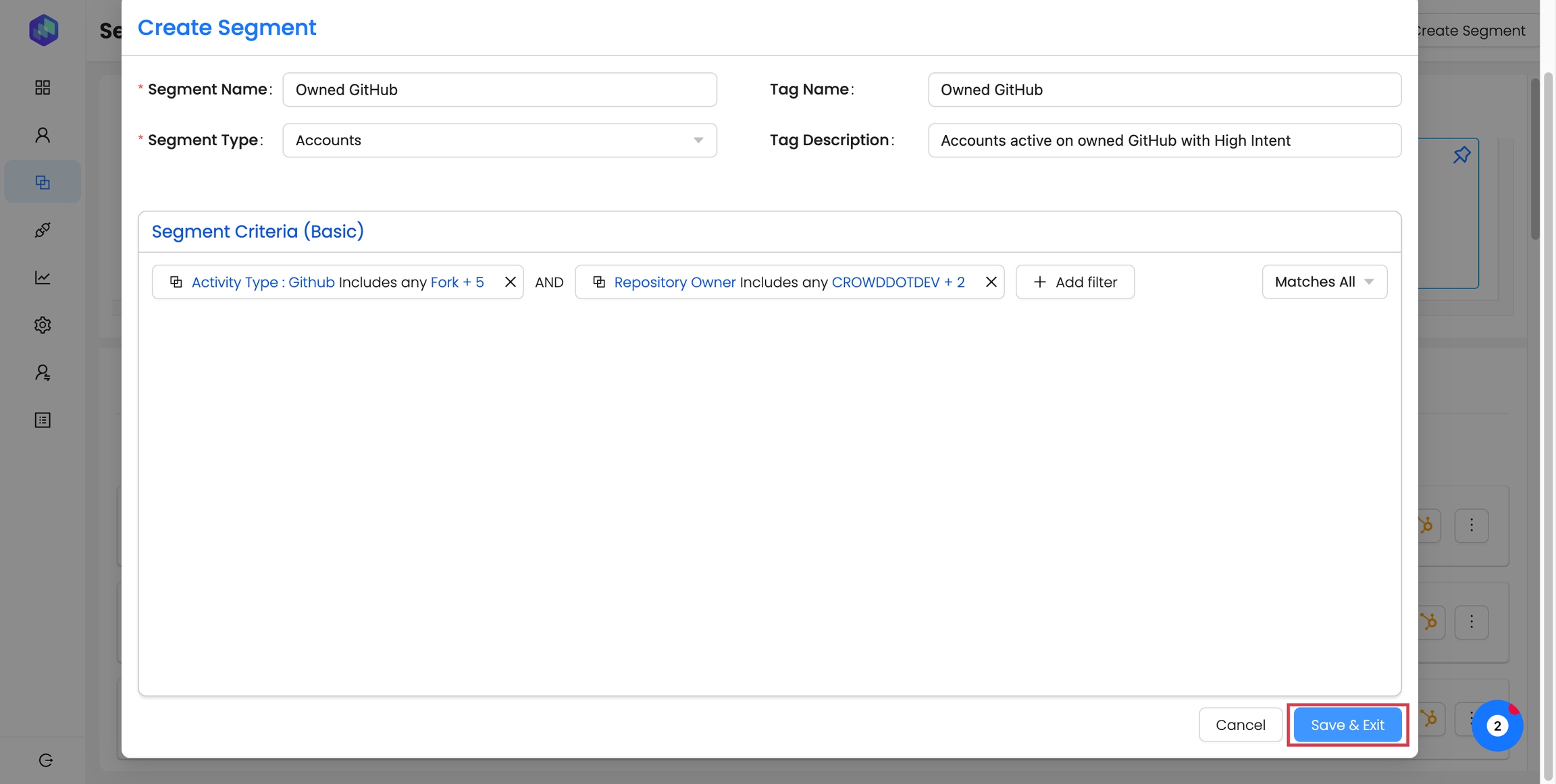Click the dashboard grid icon in sidebar
This screenshot has height=784, width=1556.
43,87
